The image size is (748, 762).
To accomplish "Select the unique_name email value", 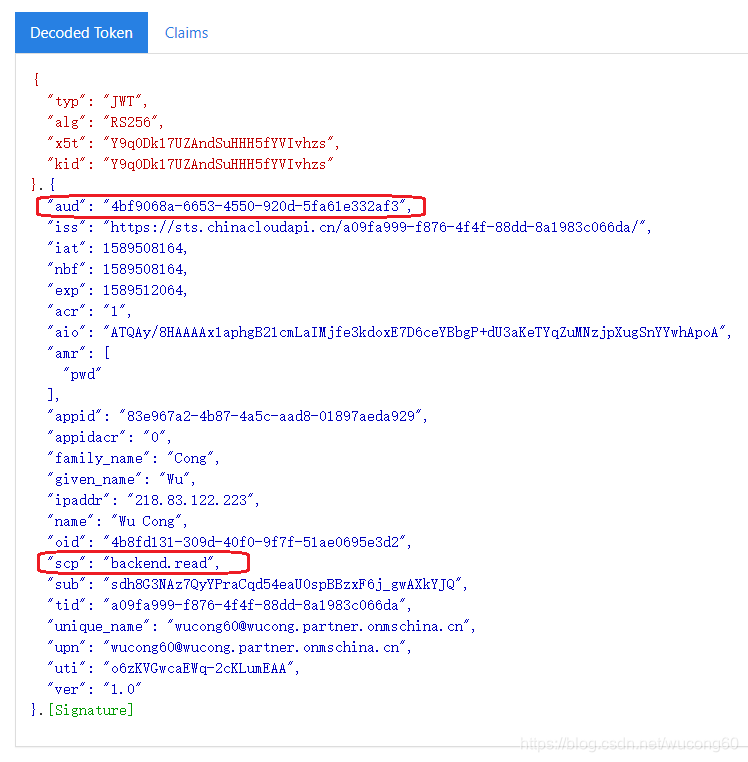I will tap(319, 626).
